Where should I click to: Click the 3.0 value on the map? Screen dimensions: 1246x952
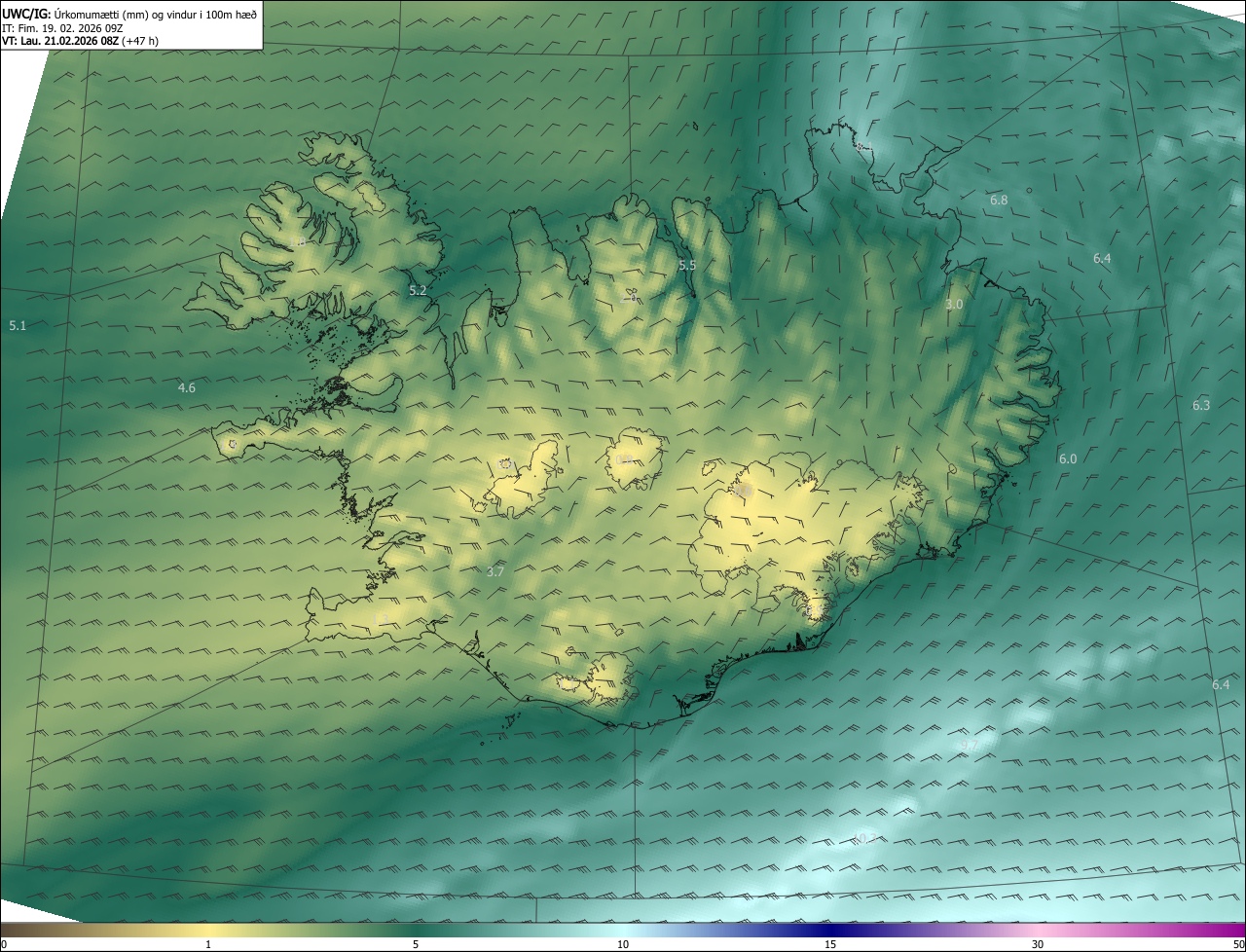click(x=954, y=305)
